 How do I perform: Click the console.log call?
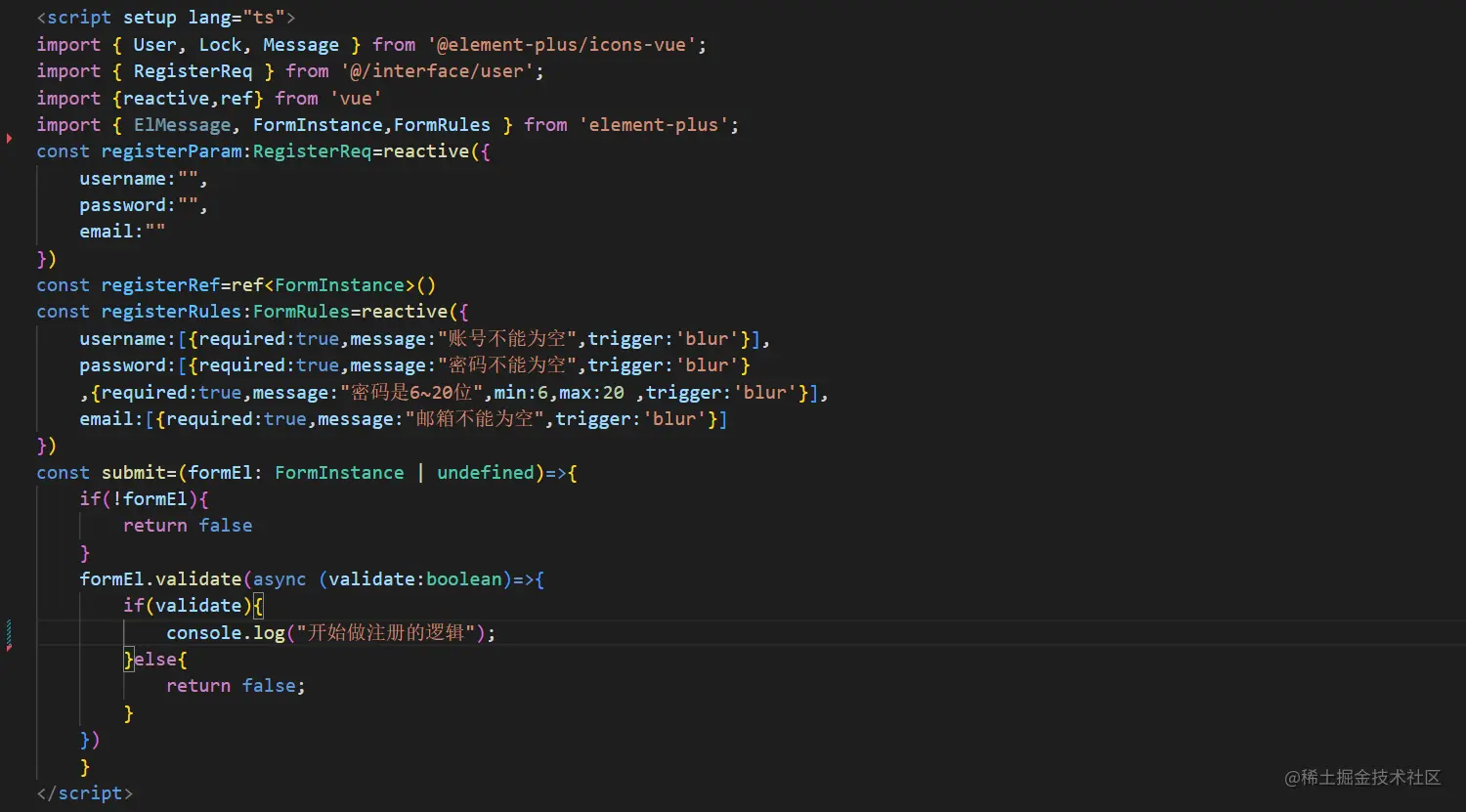pos(225,633)
